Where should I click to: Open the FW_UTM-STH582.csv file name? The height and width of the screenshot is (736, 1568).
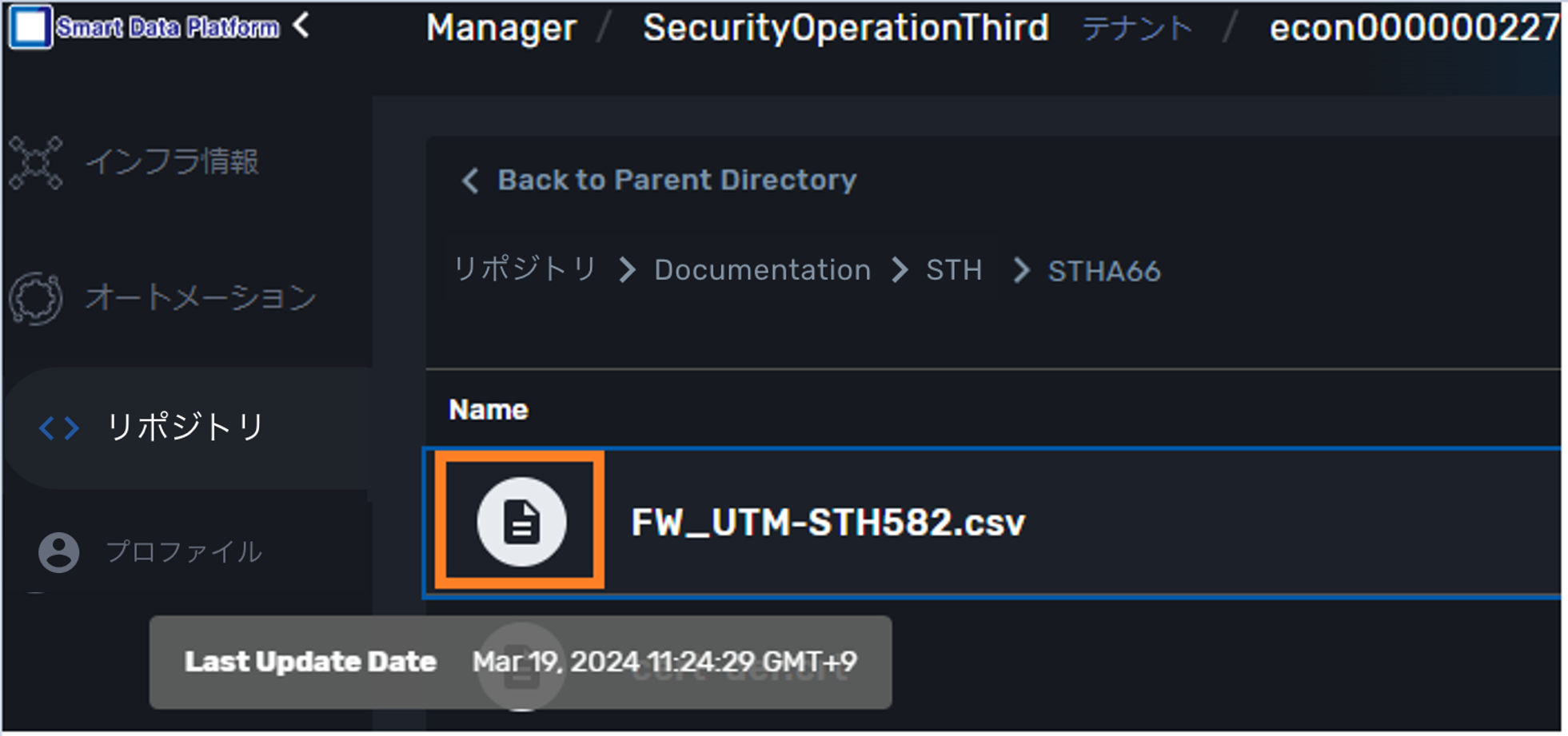click(828, 523)
